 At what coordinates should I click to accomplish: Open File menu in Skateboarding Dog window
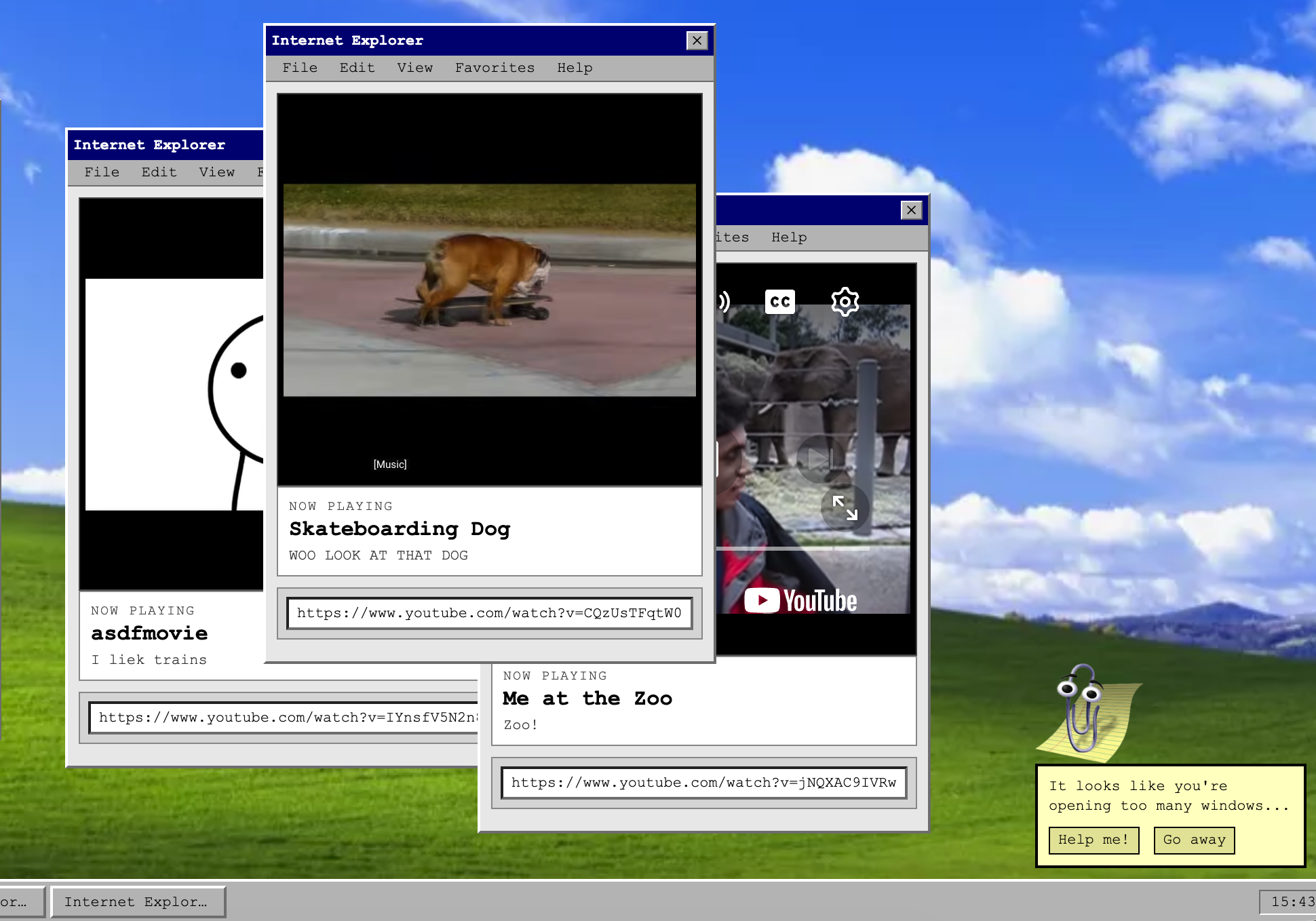[300, 68]
